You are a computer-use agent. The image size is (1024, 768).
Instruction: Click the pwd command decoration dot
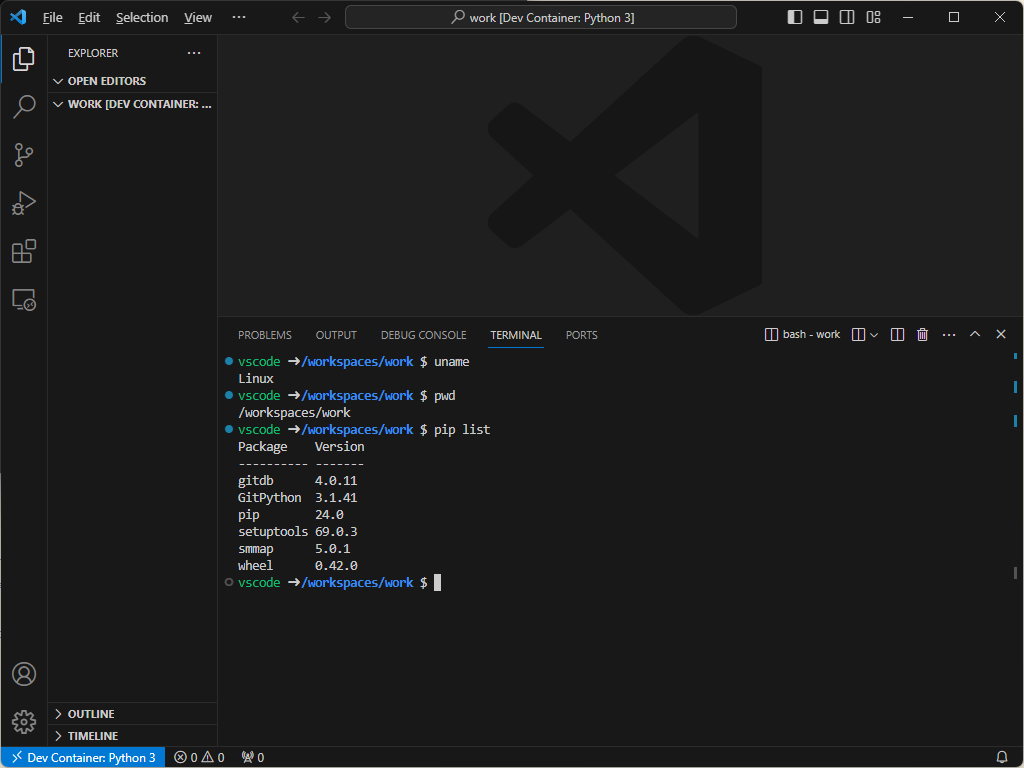(x=229, y=395)
